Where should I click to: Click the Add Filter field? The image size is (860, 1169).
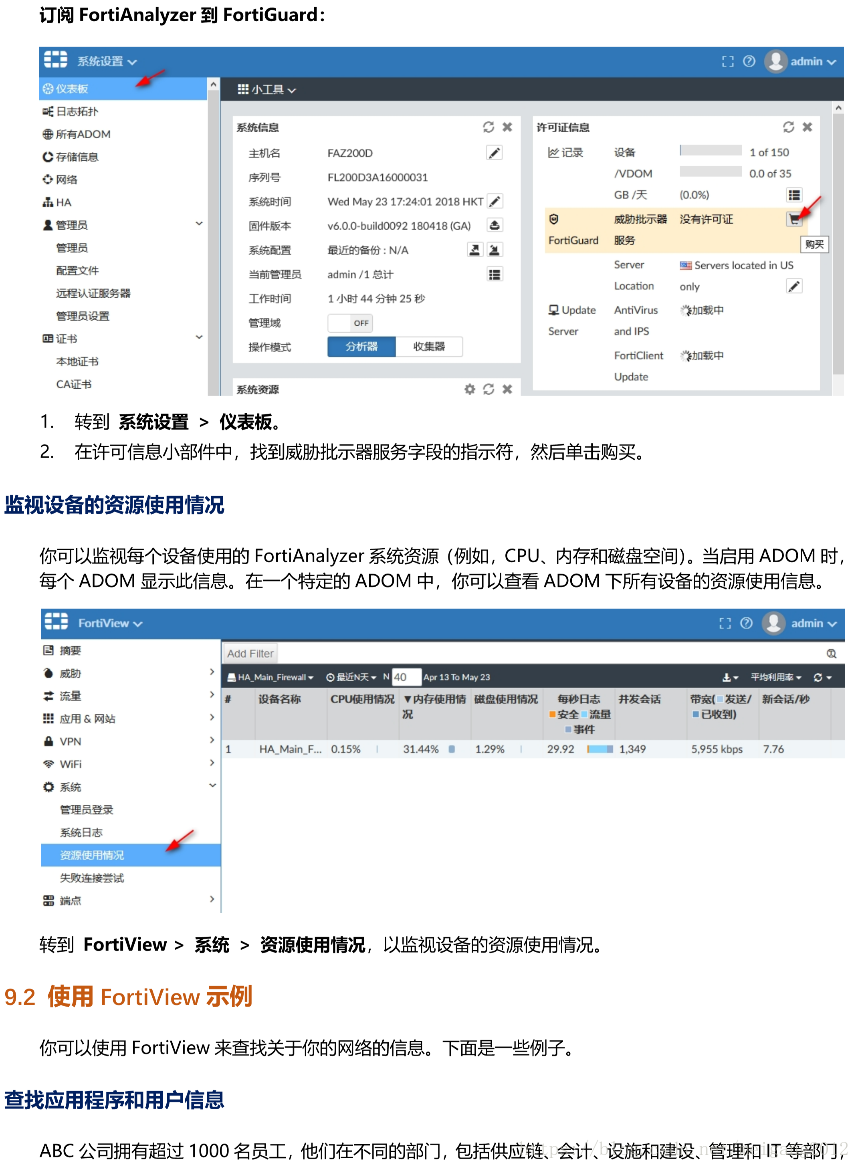pyautogui.click(x=251, y=653)
